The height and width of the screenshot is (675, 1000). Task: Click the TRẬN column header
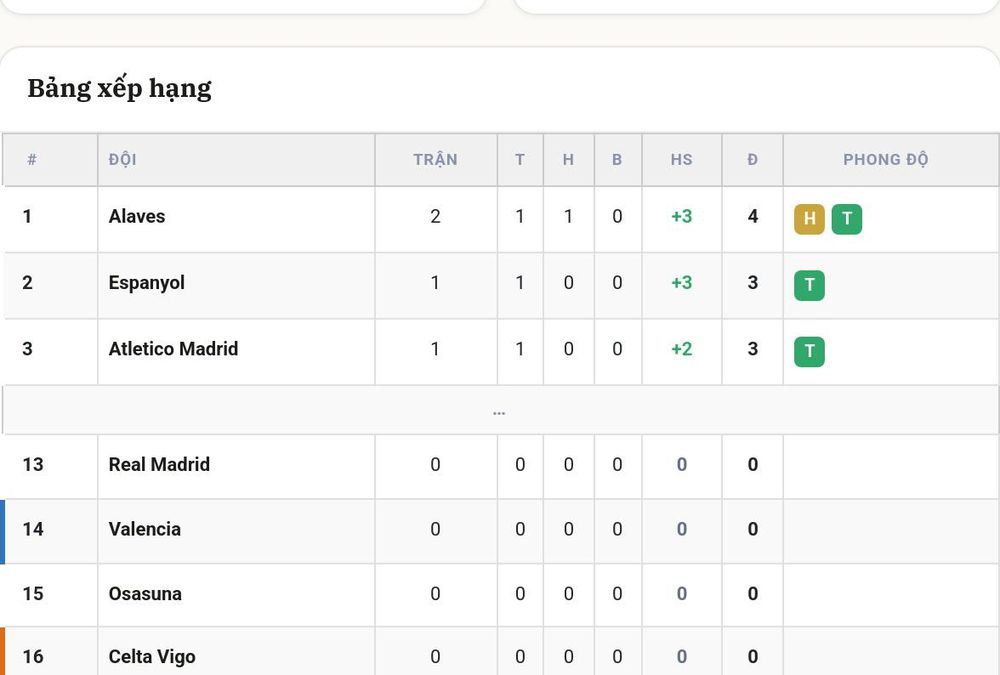pyautogui.click(x=435, y=159)
